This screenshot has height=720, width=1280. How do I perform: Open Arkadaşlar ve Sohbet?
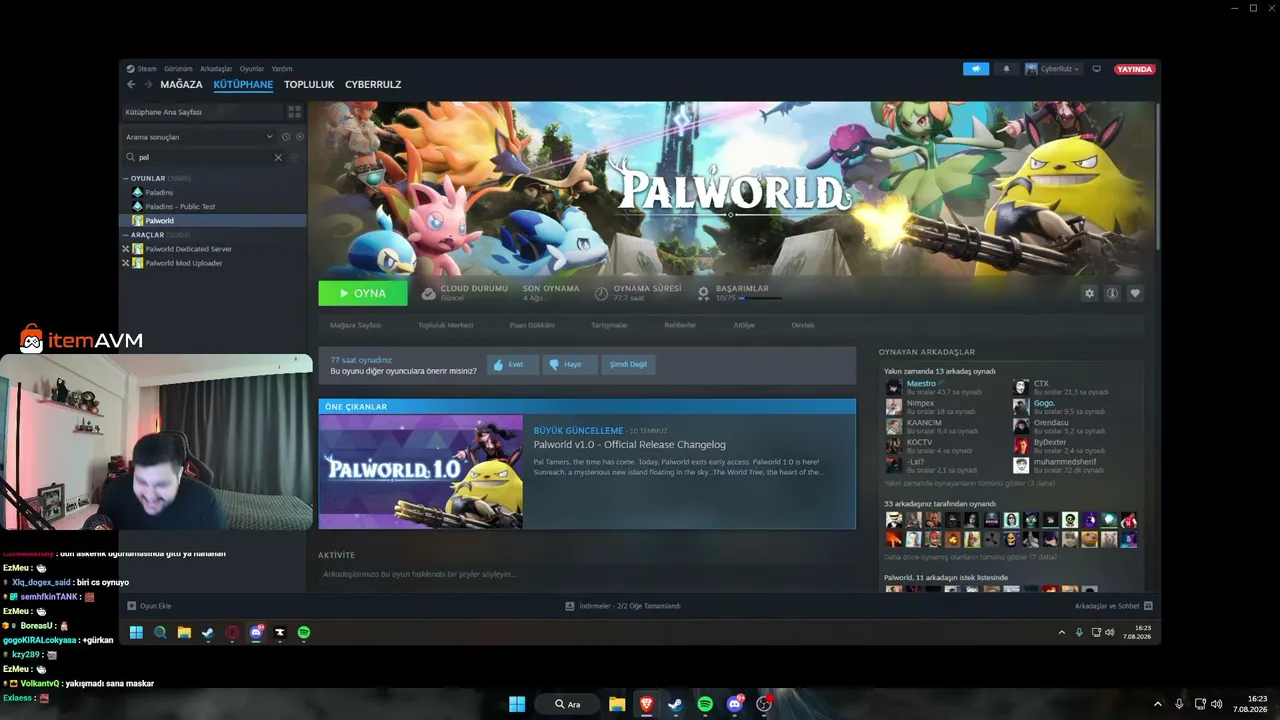click(x=1113, y=606)
